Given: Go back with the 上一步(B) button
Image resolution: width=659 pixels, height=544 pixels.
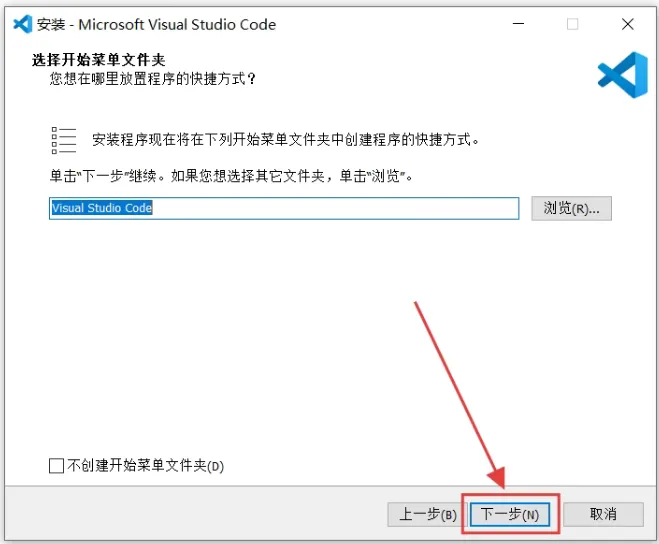Looking at the screenshot, I should [427, 514].
